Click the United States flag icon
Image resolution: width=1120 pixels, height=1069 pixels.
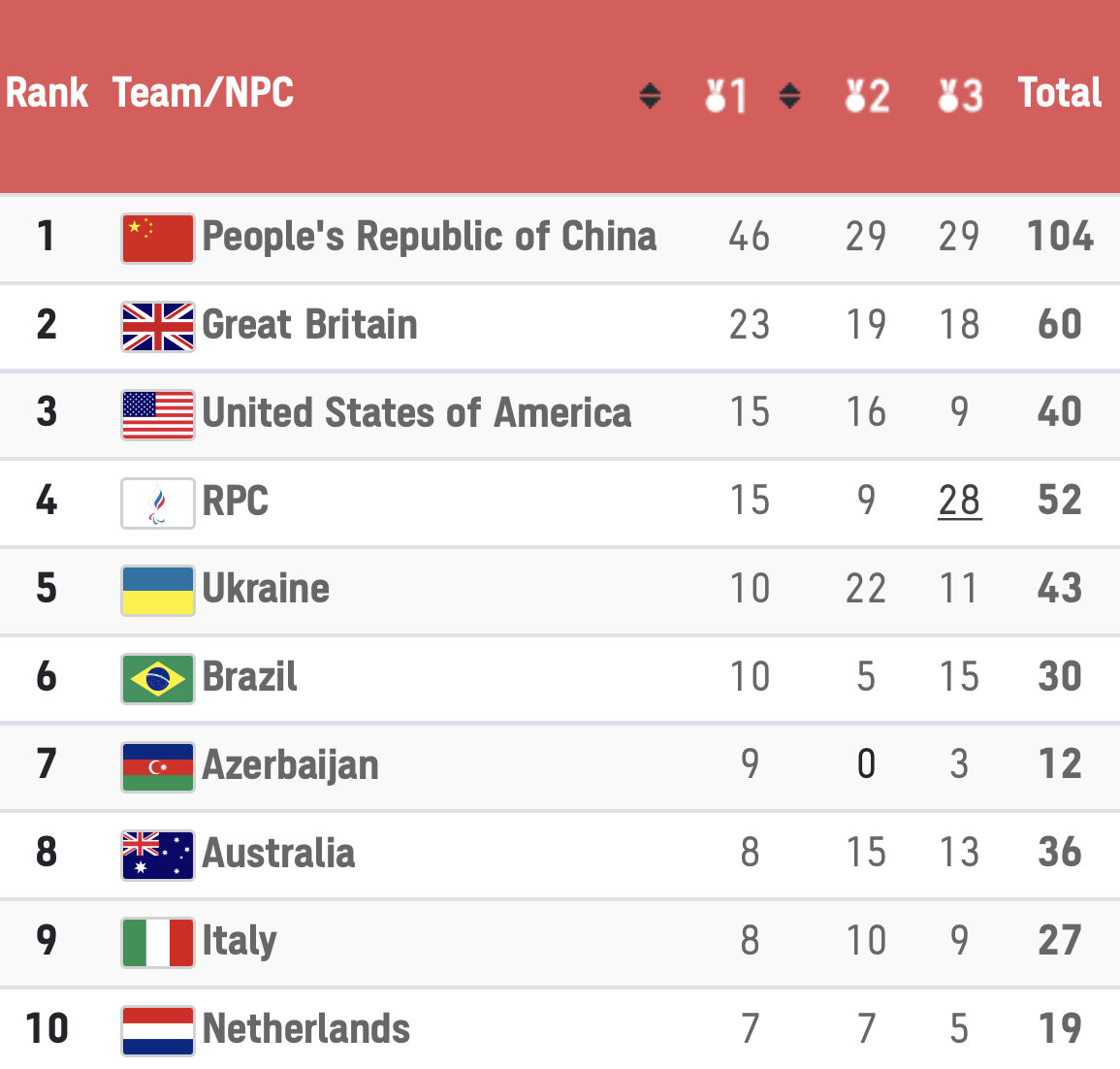[158, 414]
